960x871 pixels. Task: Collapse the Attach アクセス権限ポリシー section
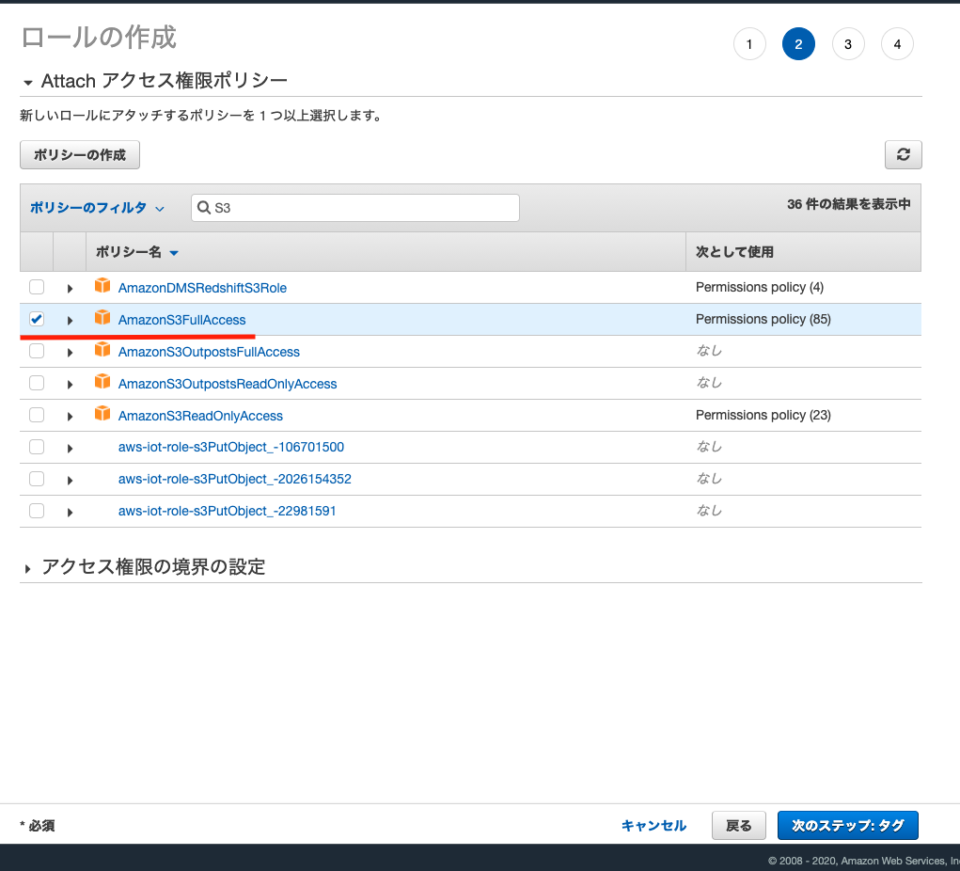(x=28, y=82)
